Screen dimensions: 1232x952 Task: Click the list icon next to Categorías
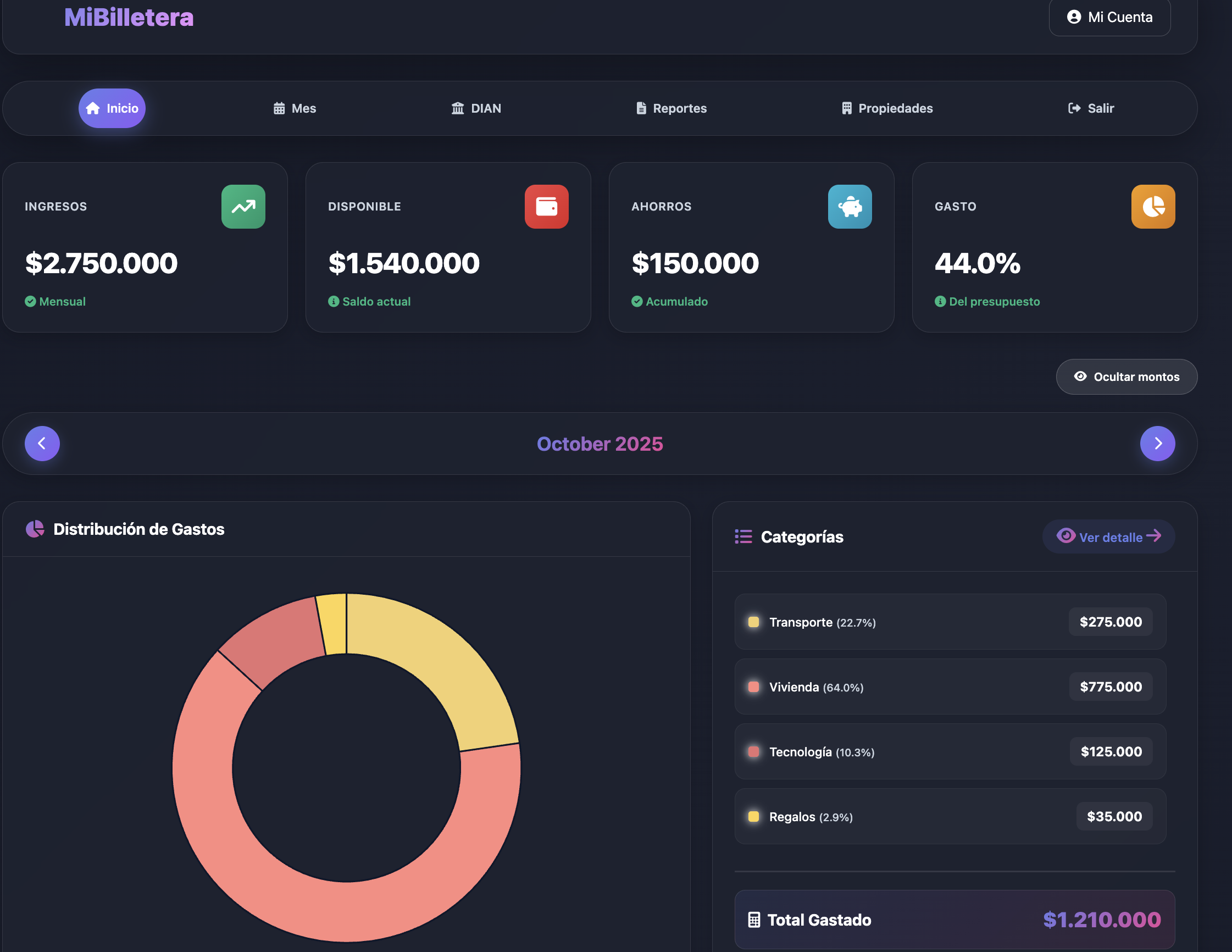[743, 536]
